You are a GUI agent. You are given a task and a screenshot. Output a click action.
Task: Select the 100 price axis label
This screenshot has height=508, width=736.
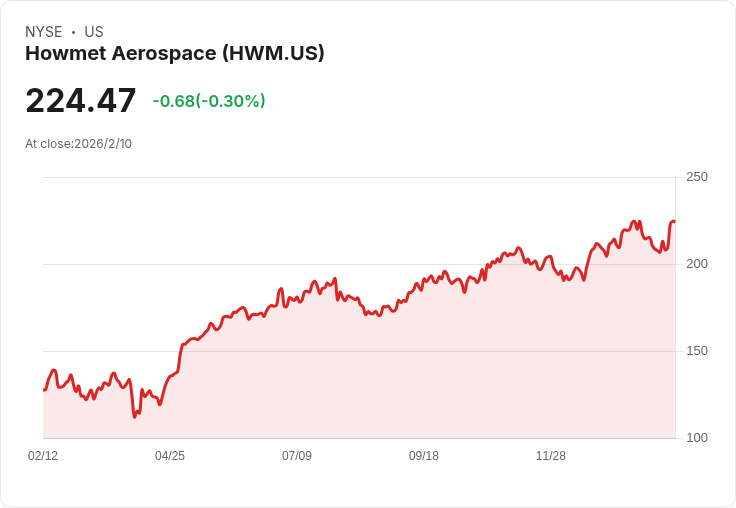pos(697,438)
